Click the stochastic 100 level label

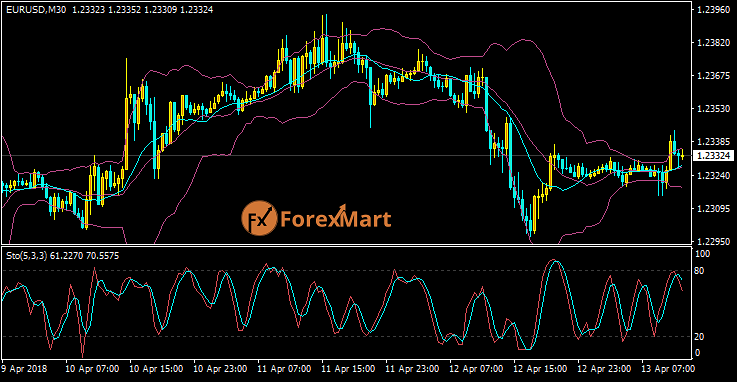pos(702,254)
